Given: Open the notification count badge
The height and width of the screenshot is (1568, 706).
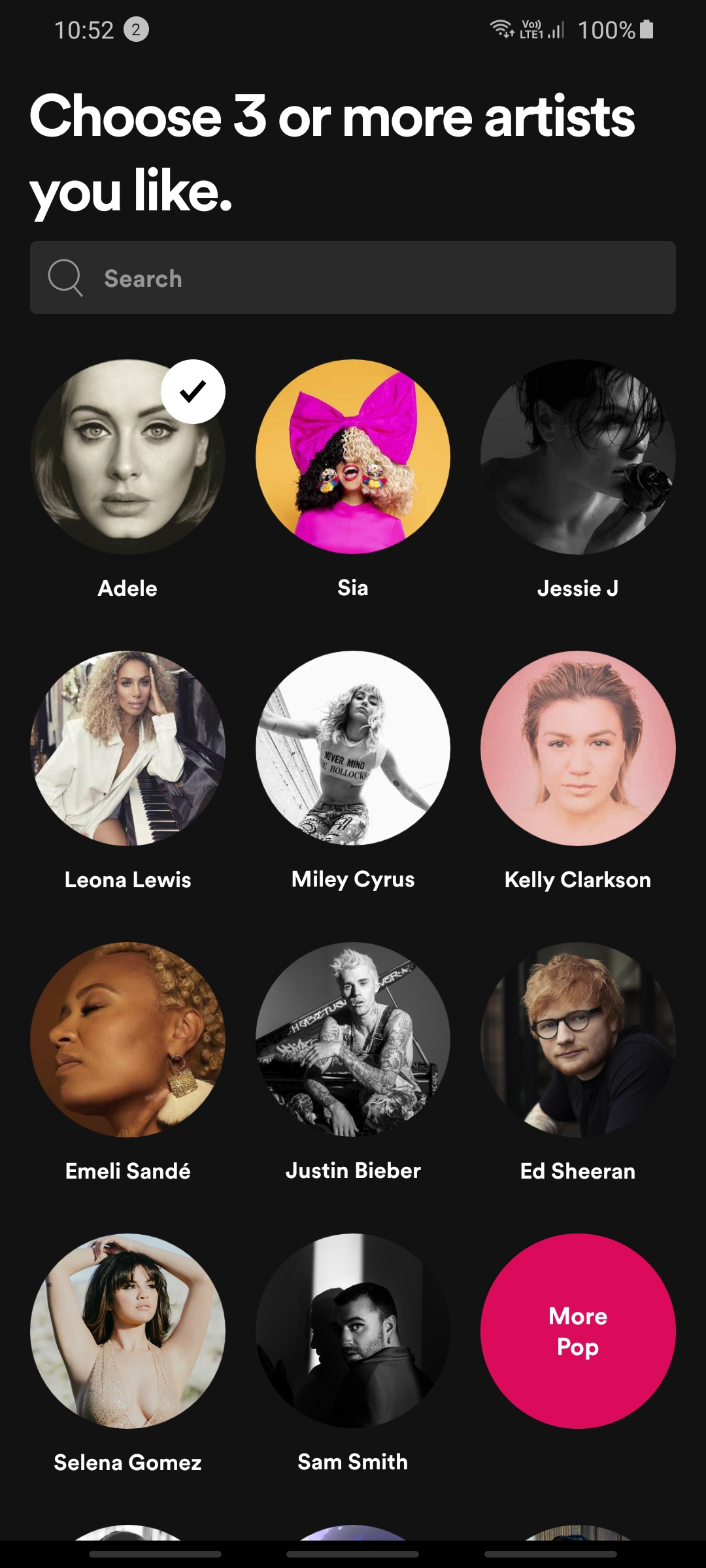Looking at the screenshot, I should click(x=136, y=29).
